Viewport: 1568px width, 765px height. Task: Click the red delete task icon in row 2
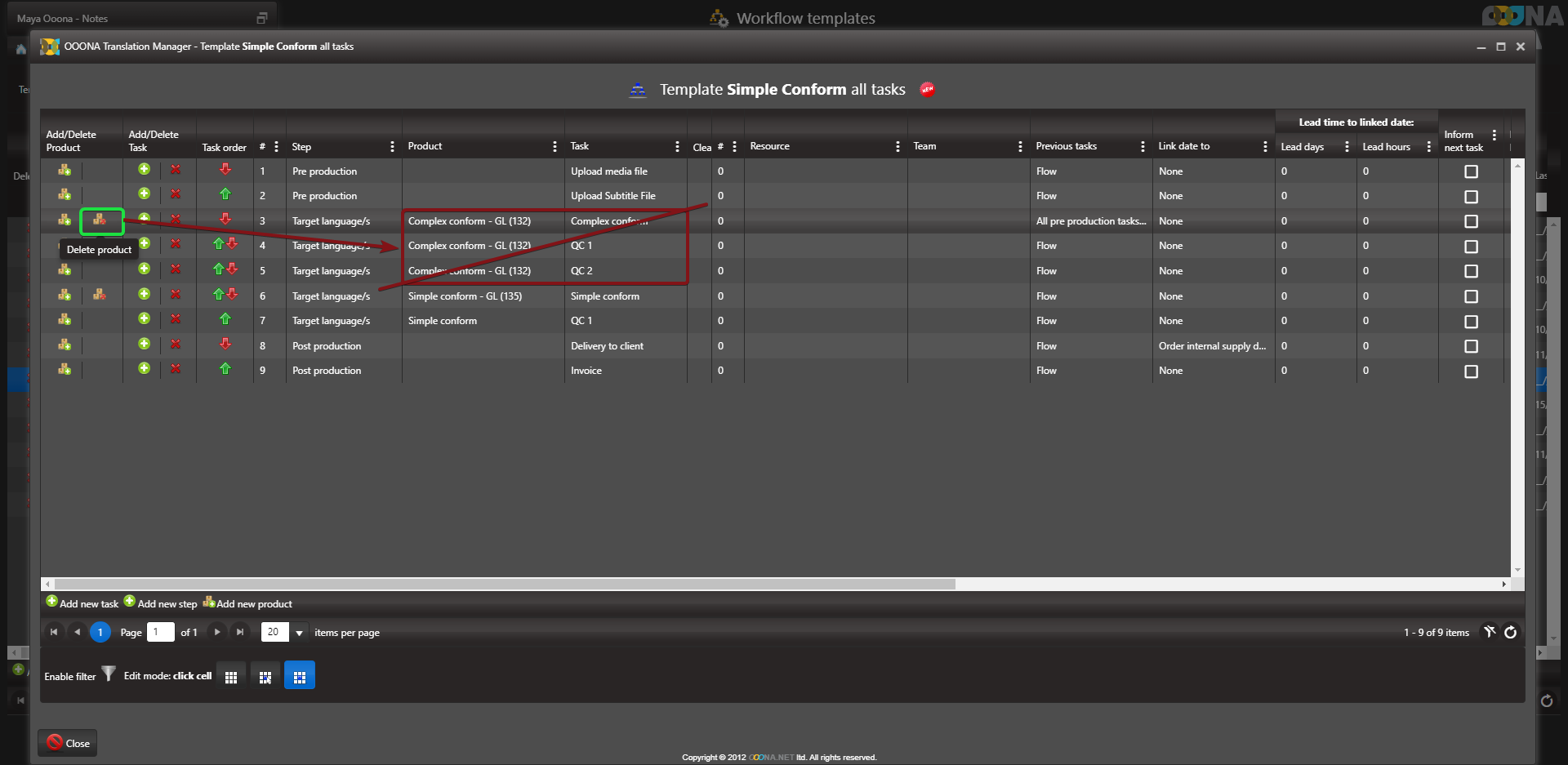[x=176, y=195]
